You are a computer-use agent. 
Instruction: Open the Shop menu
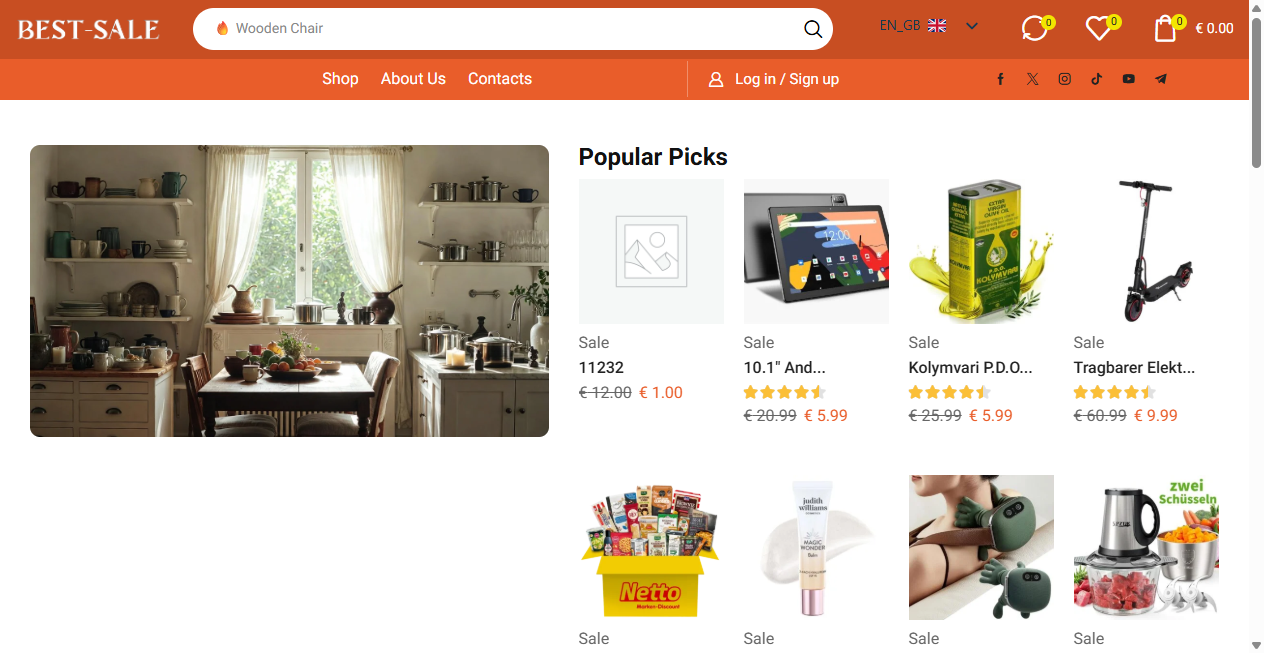(x=340, y=78)
